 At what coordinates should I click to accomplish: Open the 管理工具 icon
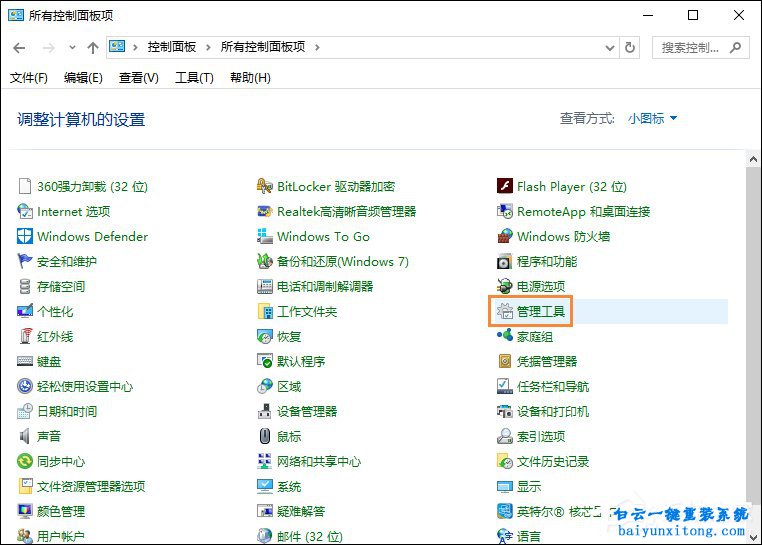(505, 312)
